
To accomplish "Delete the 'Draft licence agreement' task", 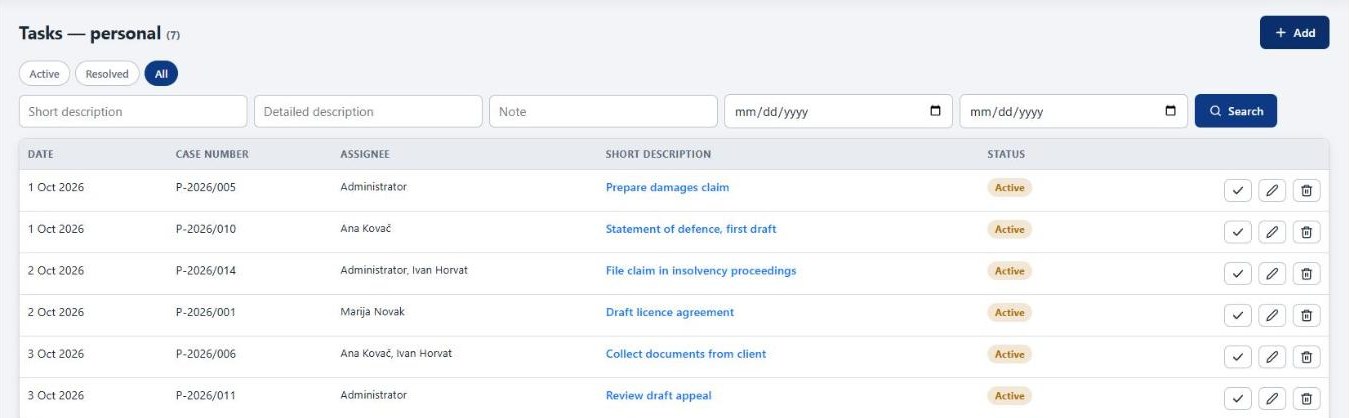I will tap(1306, 315).
